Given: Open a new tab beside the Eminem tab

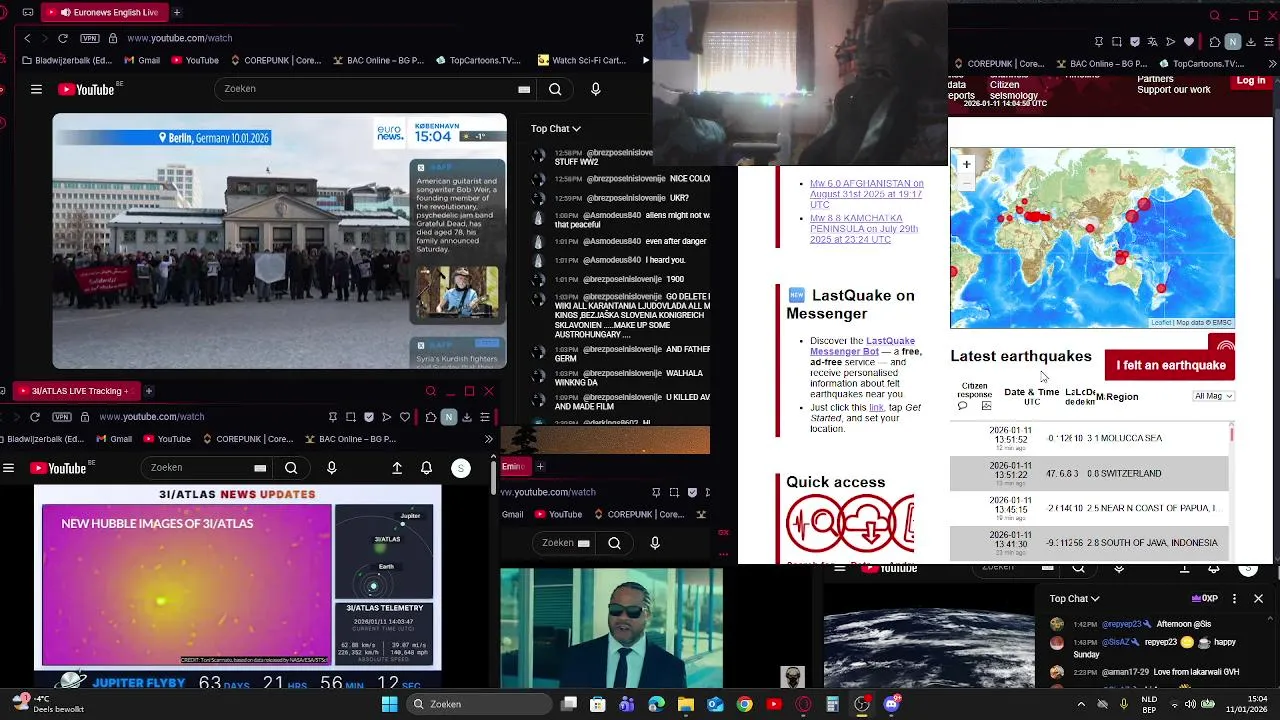Looking at the screenshot, I should tap(540, 466).
